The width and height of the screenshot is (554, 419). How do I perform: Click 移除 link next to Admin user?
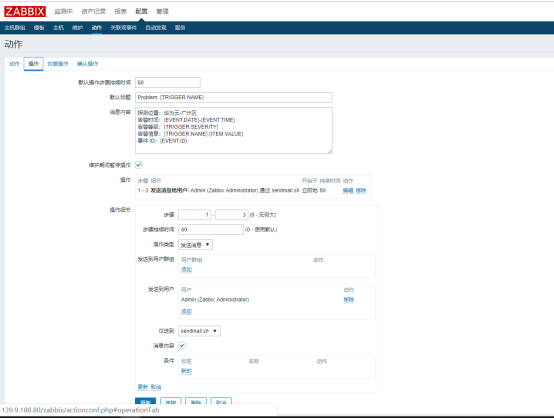pyautogui.click(x=349, y=300)
